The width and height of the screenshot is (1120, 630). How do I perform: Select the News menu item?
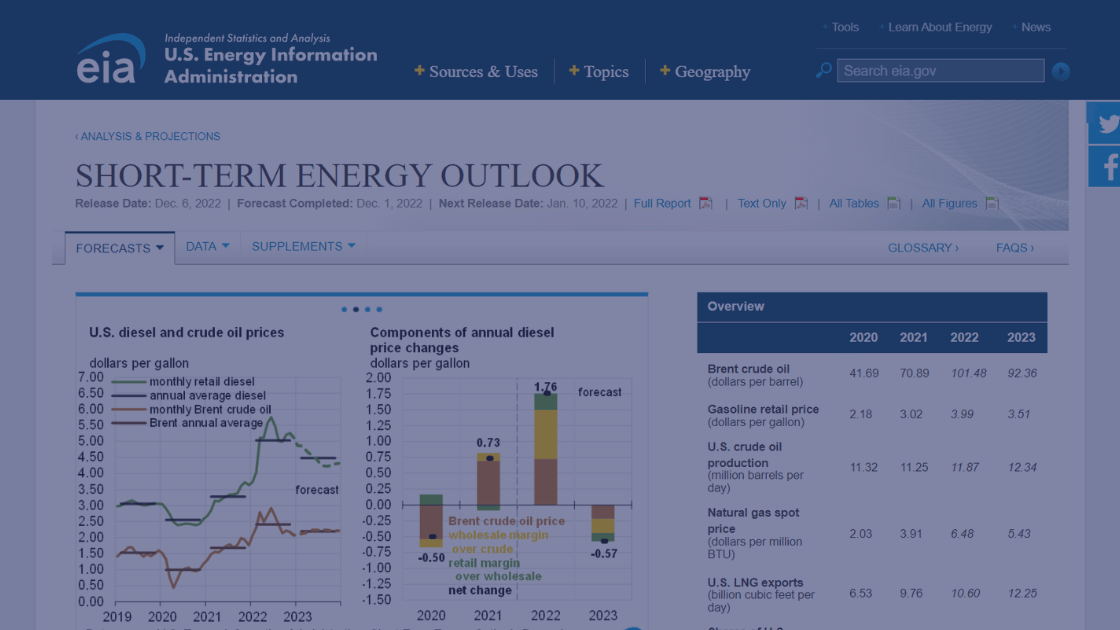tap(1036, 27)
